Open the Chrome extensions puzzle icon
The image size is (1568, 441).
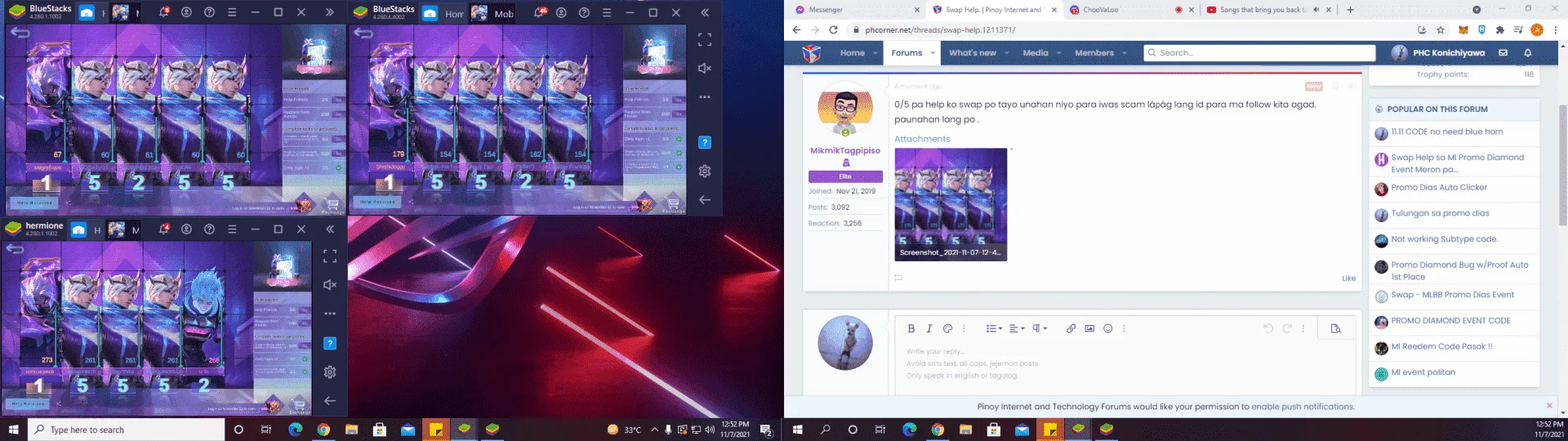pos(1500,30)
